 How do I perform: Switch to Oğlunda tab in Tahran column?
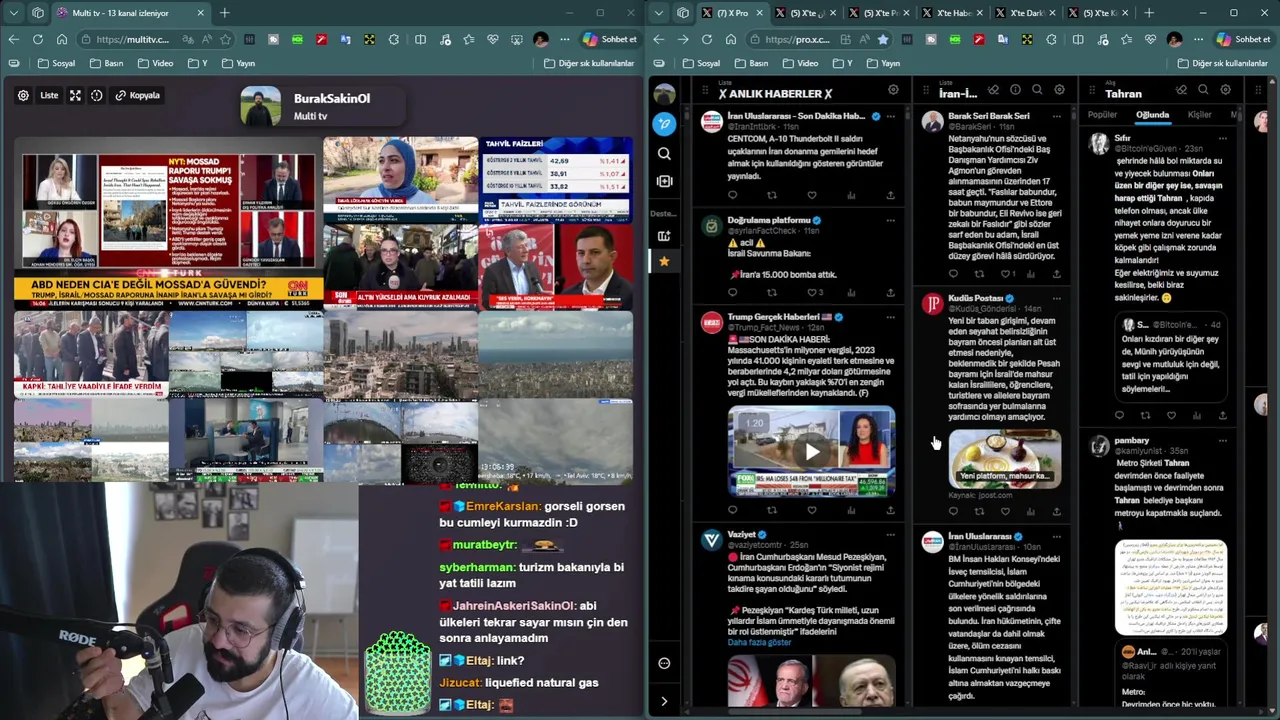(x=1152, y=115)
